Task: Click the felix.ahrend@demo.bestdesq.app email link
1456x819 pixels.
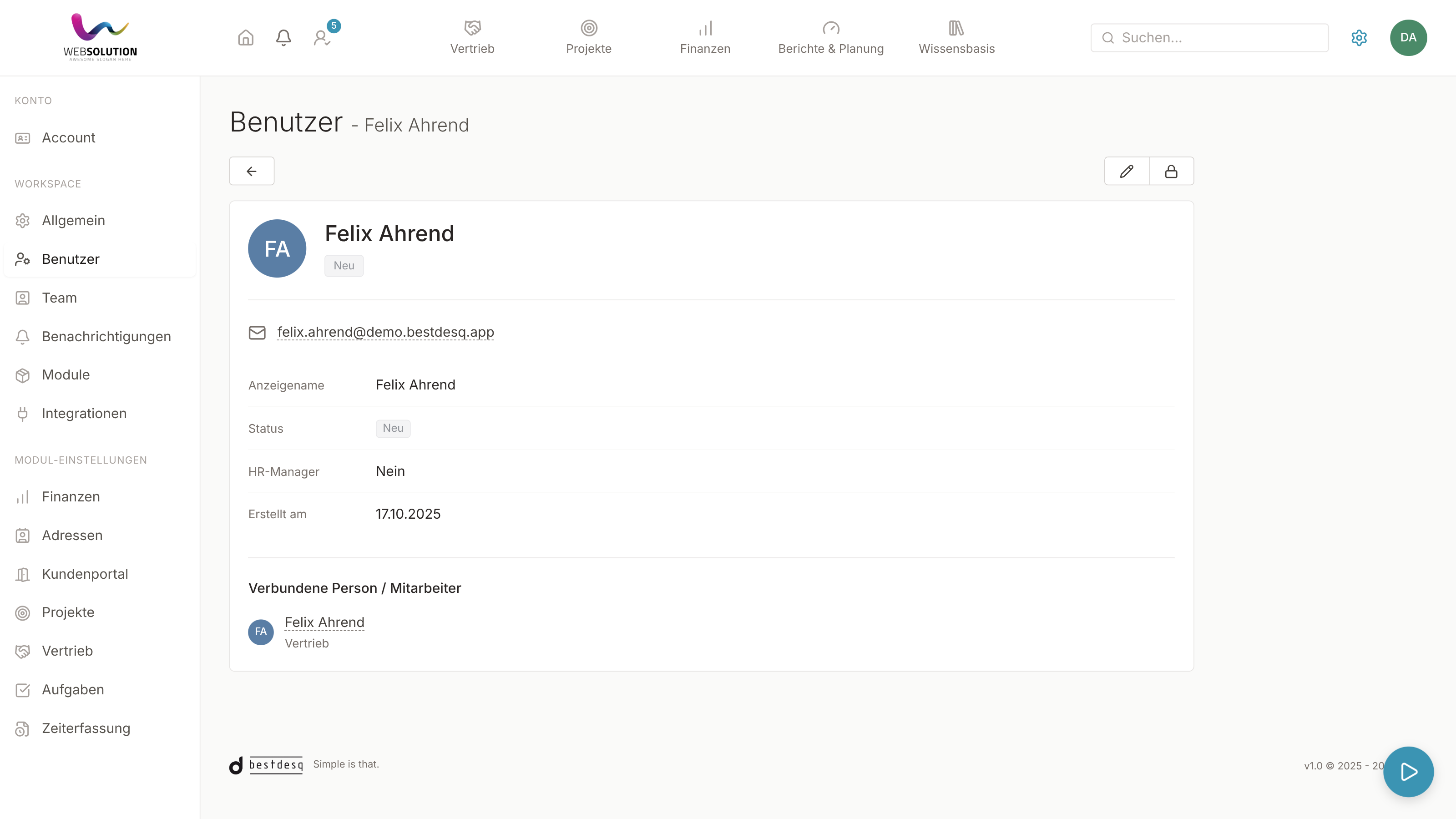Action: pos(385,332)
